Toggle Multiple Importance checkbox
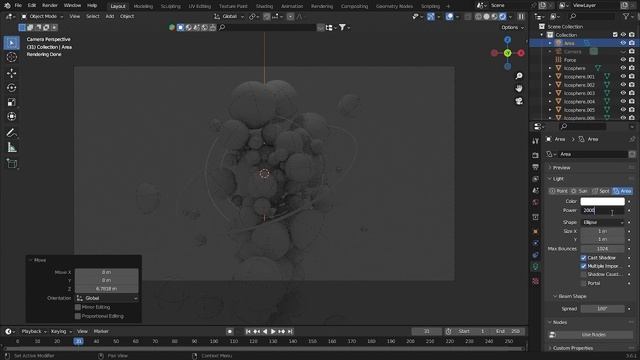This screenshot has height=360, width=640. click(583, 266)
